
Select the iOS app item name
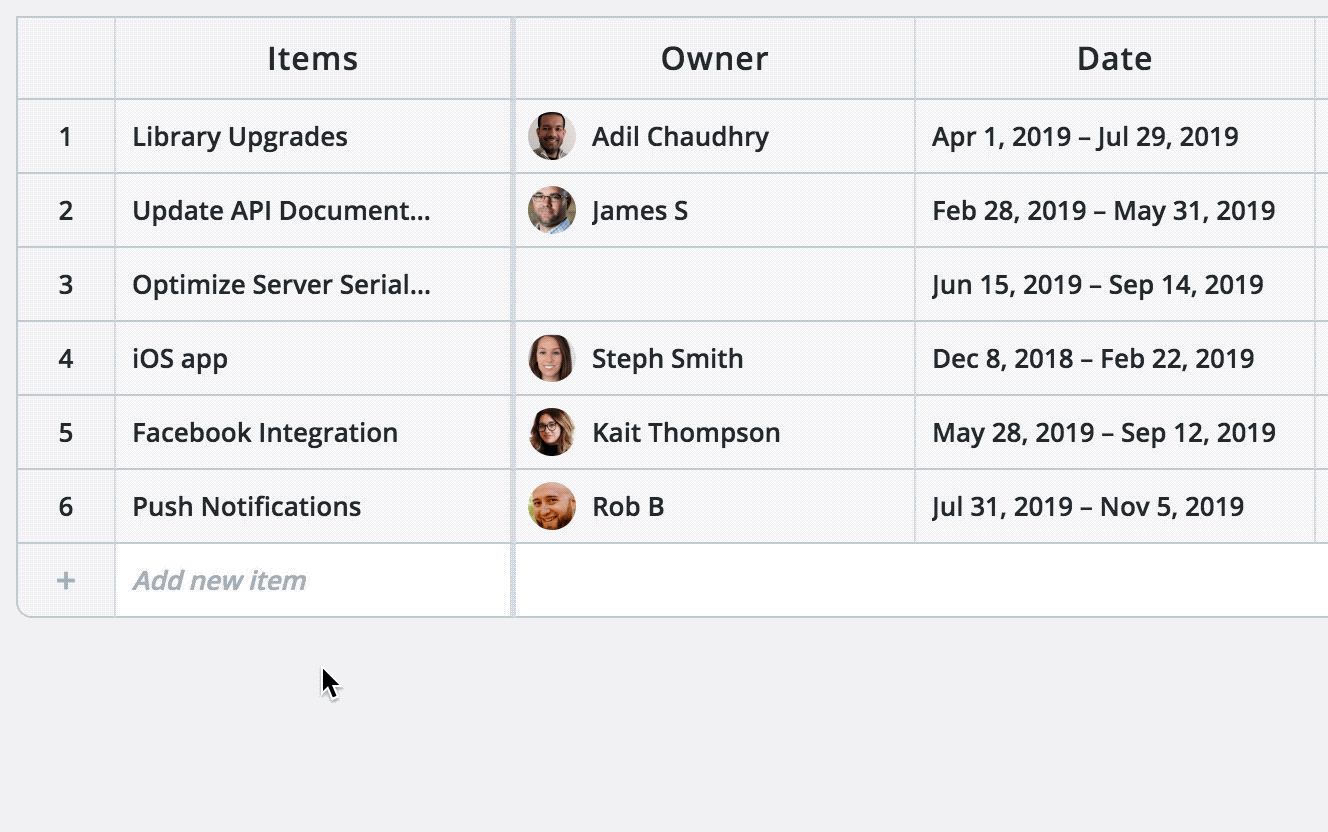[x=180, y=358]
